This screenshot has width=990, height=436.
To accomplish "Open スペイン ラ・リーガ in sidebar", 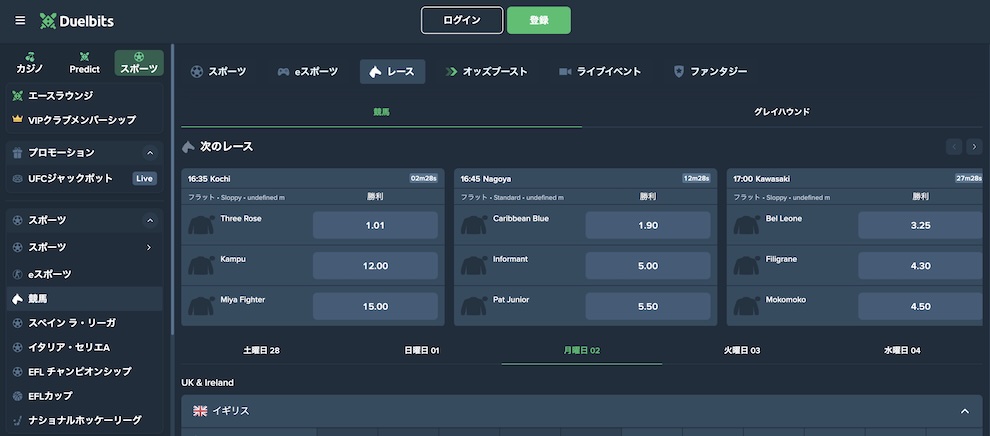I will coord(85,323).
